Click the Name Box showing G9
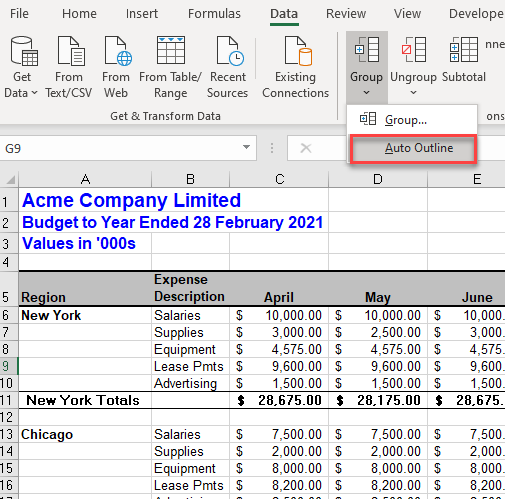Screen dimensions: 505x499 click(128, 148)
